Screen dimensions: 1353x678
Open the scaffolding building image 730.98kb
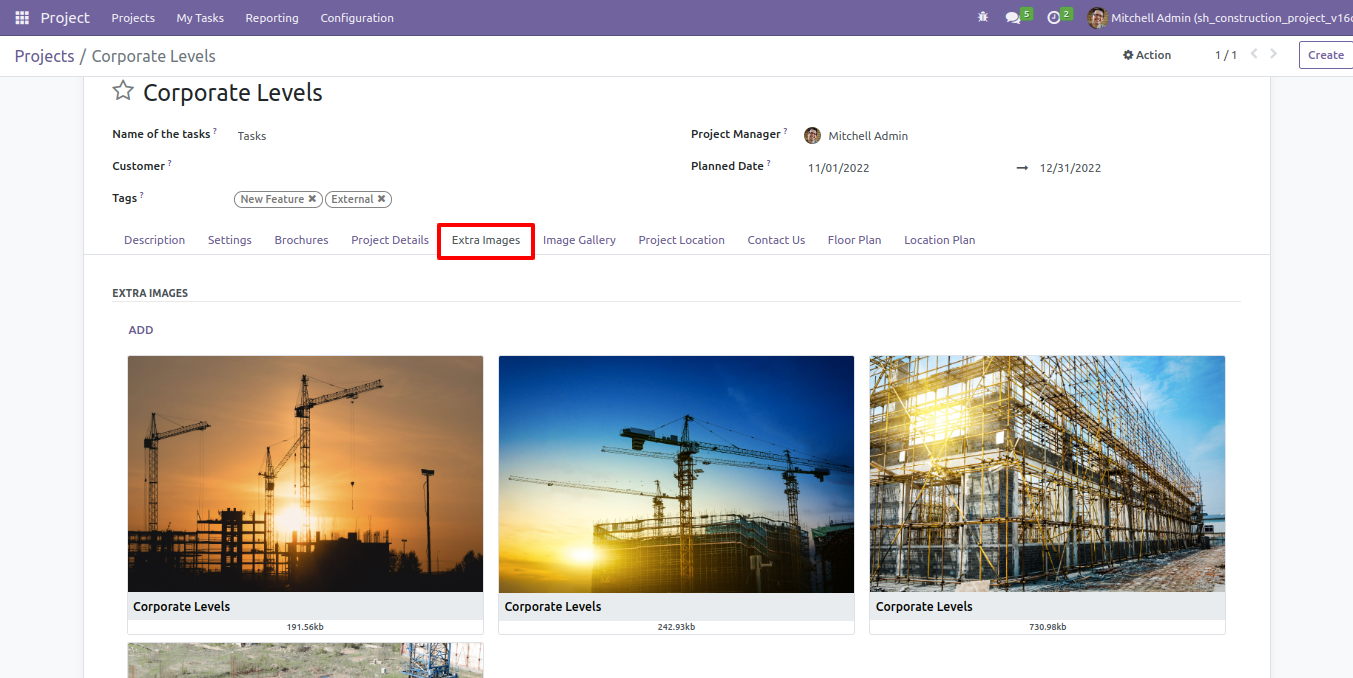pos(1047,474)
